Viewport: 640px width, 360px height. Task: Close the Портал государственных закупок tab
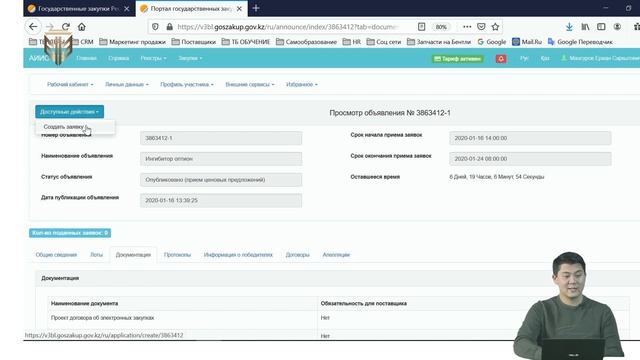239,9
